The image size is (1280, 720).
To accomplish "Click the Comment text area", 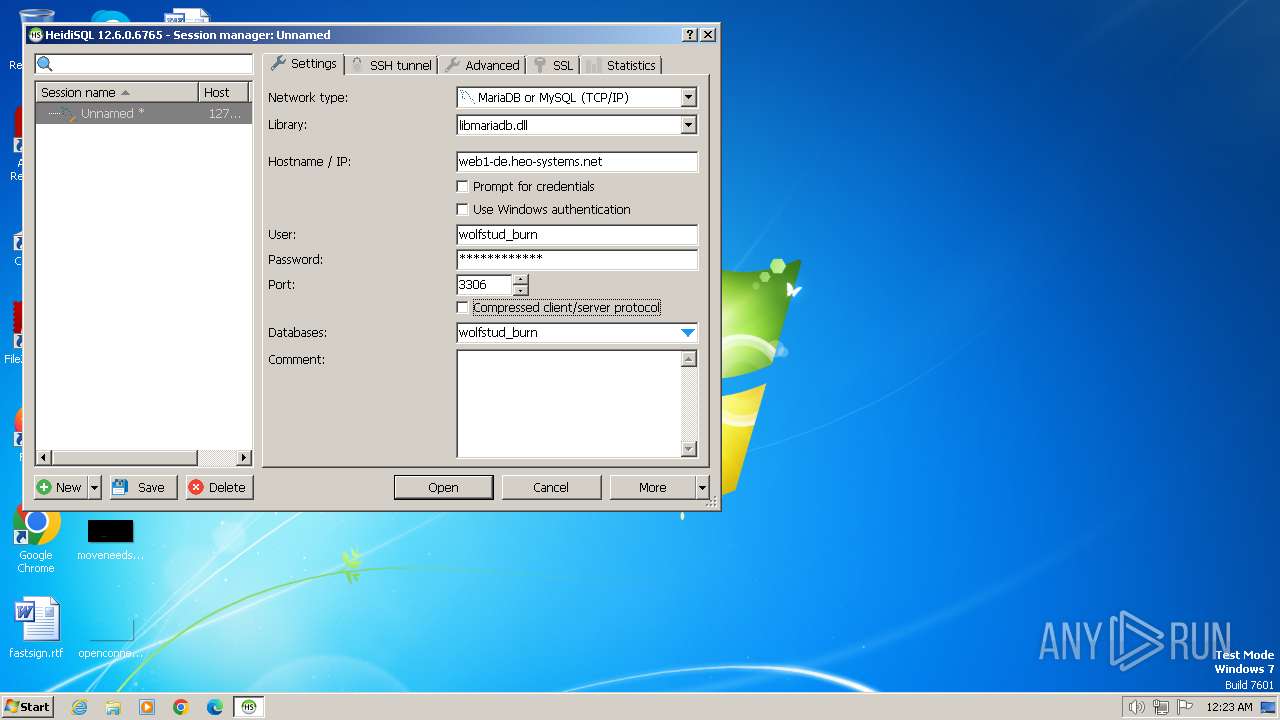I will click(569, 404).
